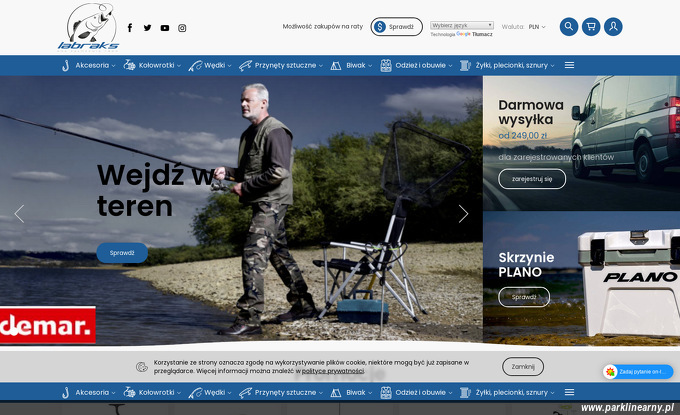Click the hook icon beside Akcesoria in top menu

pyautogui.click(x=65, y=65)
